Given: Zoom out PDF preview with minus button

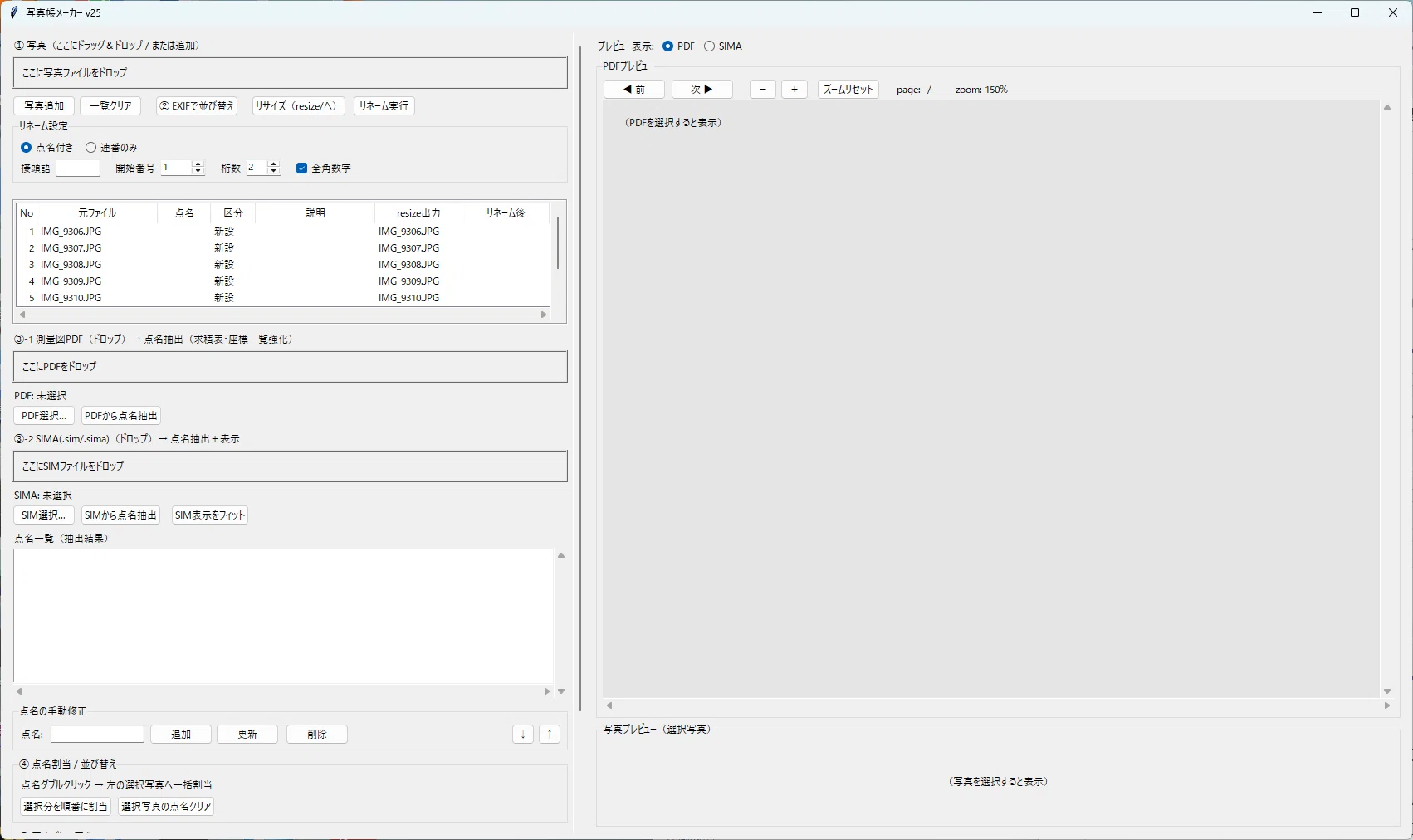Looking at the screenshot, I should (x=763, y=90).
